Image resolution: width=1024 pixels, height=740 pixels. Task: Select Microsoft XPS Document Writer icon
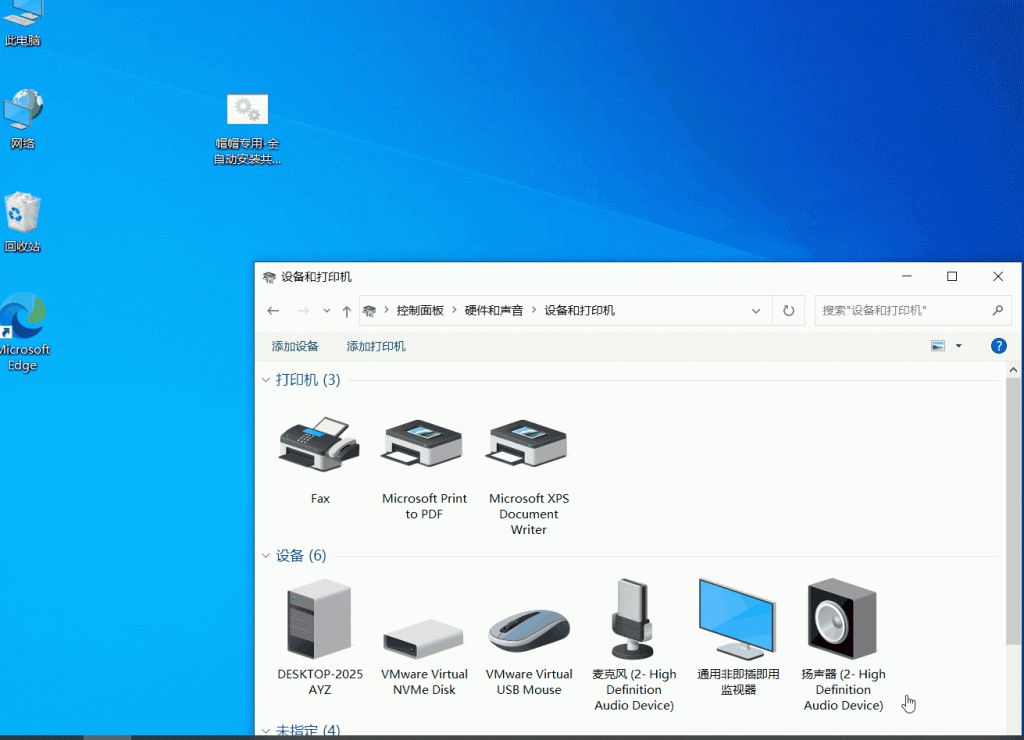pyautogui.click(x=528, y=444)
